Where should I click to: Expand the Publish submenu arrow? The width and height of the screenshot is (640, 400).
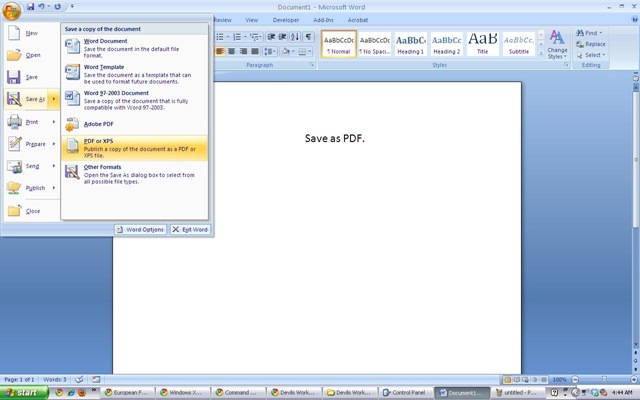pyautogui.click(x=53, y=188)
